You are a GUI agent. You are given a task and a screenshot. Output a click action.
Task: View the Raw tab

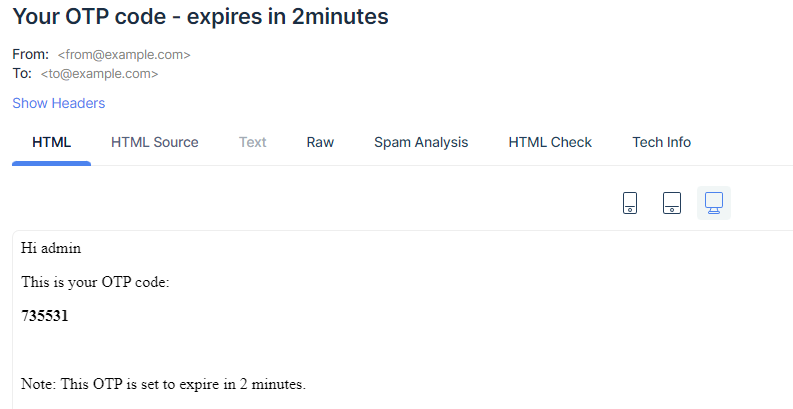coord(320,142)
